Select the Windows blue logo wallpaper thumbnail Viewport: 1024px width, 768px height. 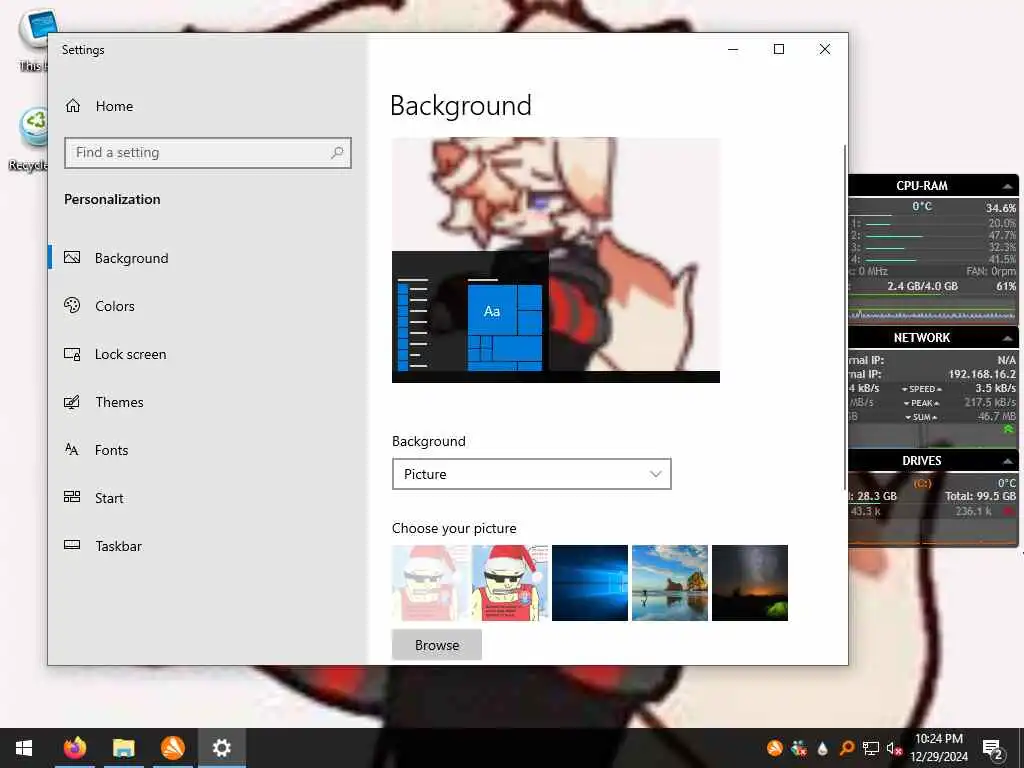(590, 583)
